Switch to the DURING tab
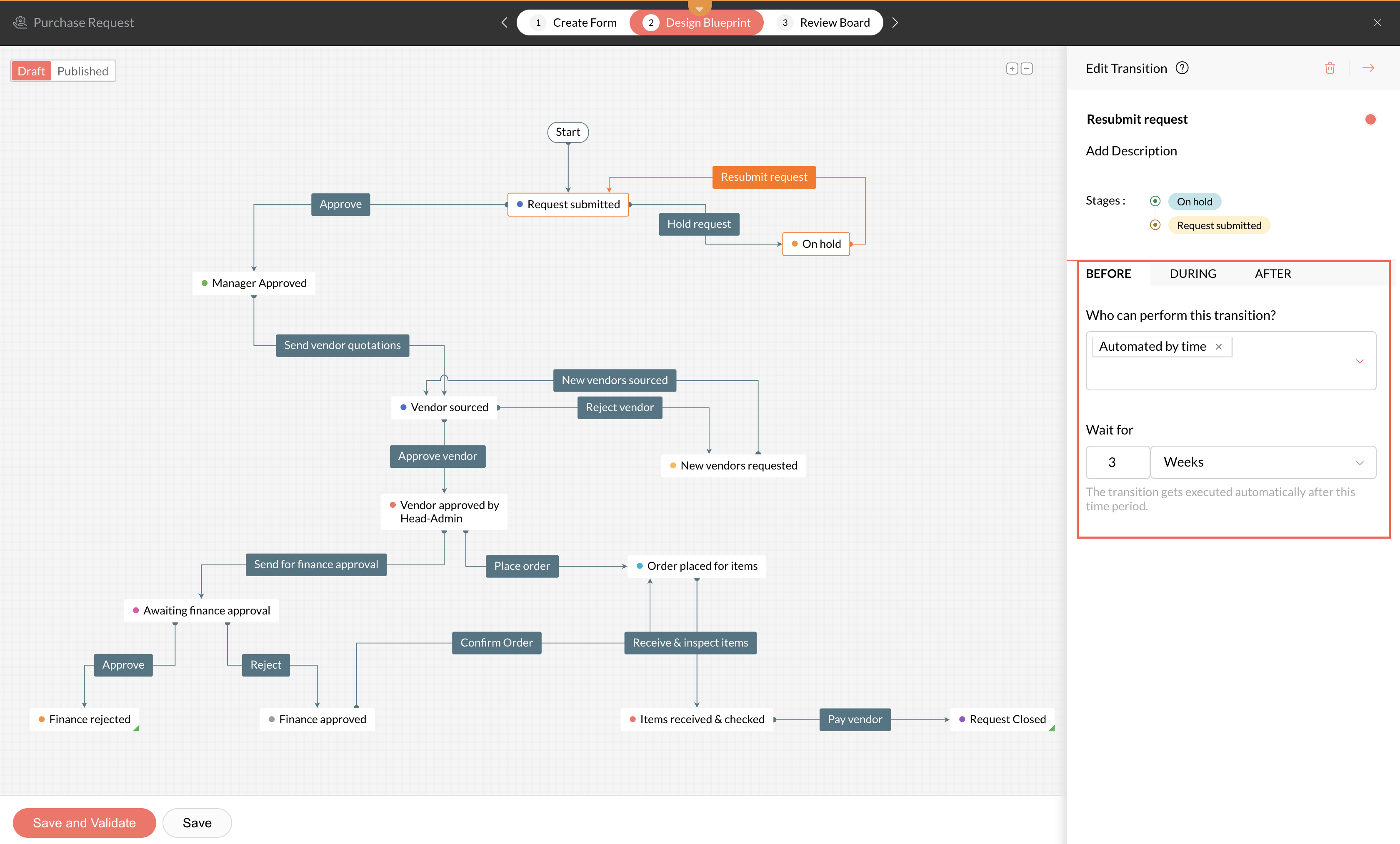This screenshot has width=1400, height=844. tap(1192, 274)
